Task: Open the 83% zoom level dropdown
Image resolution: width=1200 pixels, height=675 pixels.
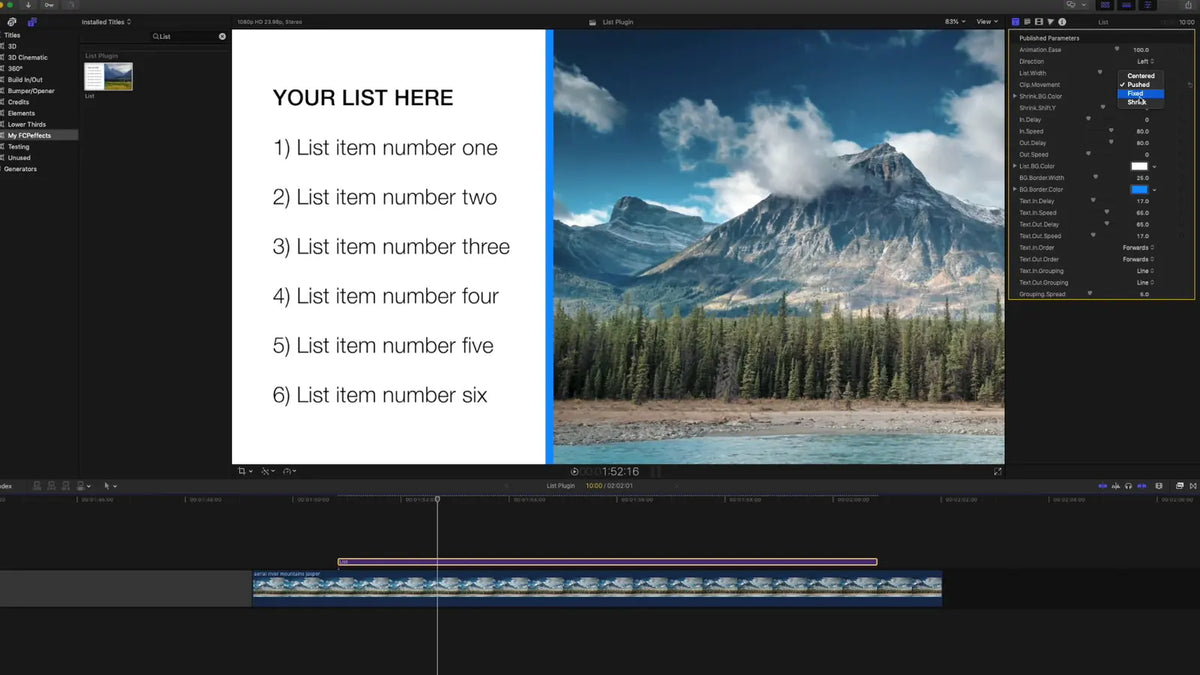Action: tap(956, 21)
